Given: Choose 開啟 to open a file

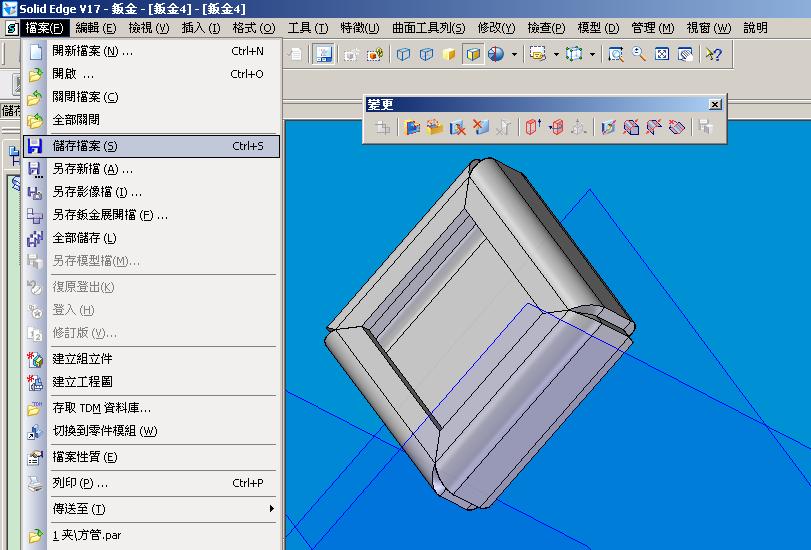Looking at the screenshot, I should click(151, 74).
